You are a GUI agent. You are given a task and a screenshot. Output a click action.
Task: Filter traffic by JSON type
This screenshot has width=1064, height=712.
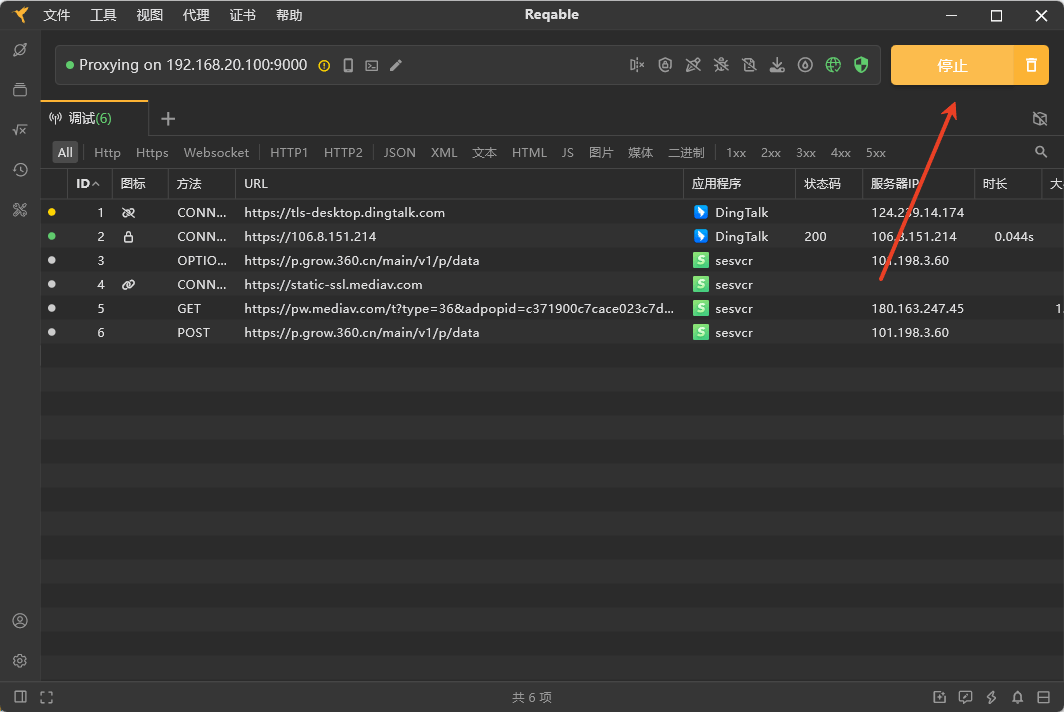tap(399, 153)
